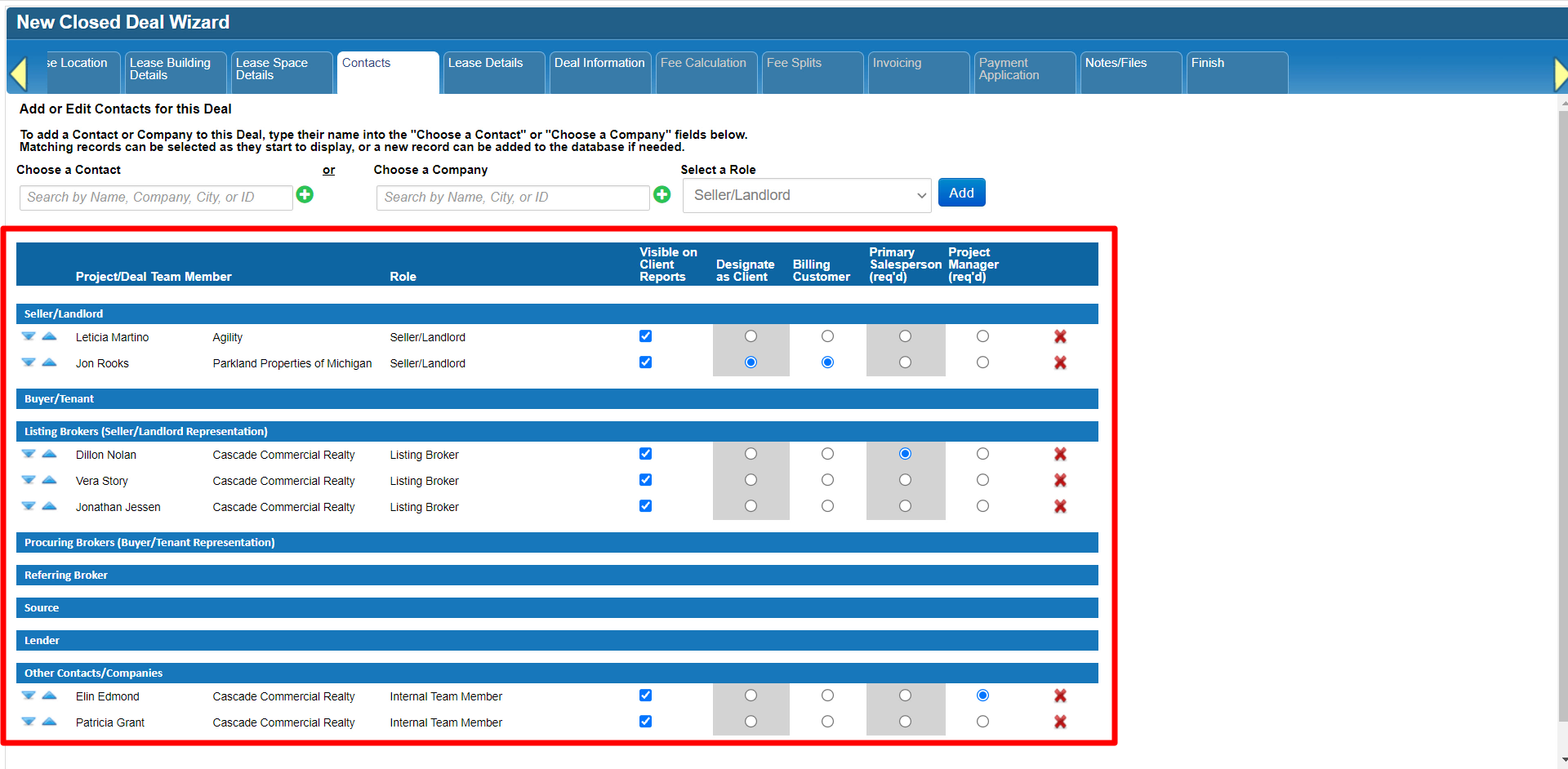This screenshot has width=1568, height=769.
Task: Move Elin Edmond down with the down arrow
Action: [x=29, y=696]
